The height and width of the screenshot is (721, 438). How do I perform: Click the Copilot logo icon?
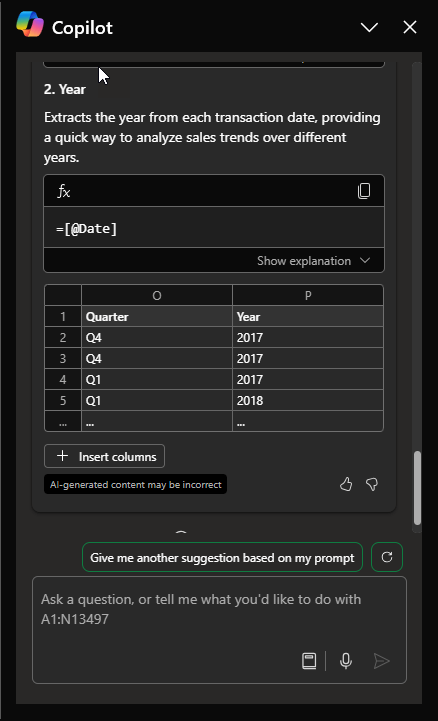pos(30,24)
